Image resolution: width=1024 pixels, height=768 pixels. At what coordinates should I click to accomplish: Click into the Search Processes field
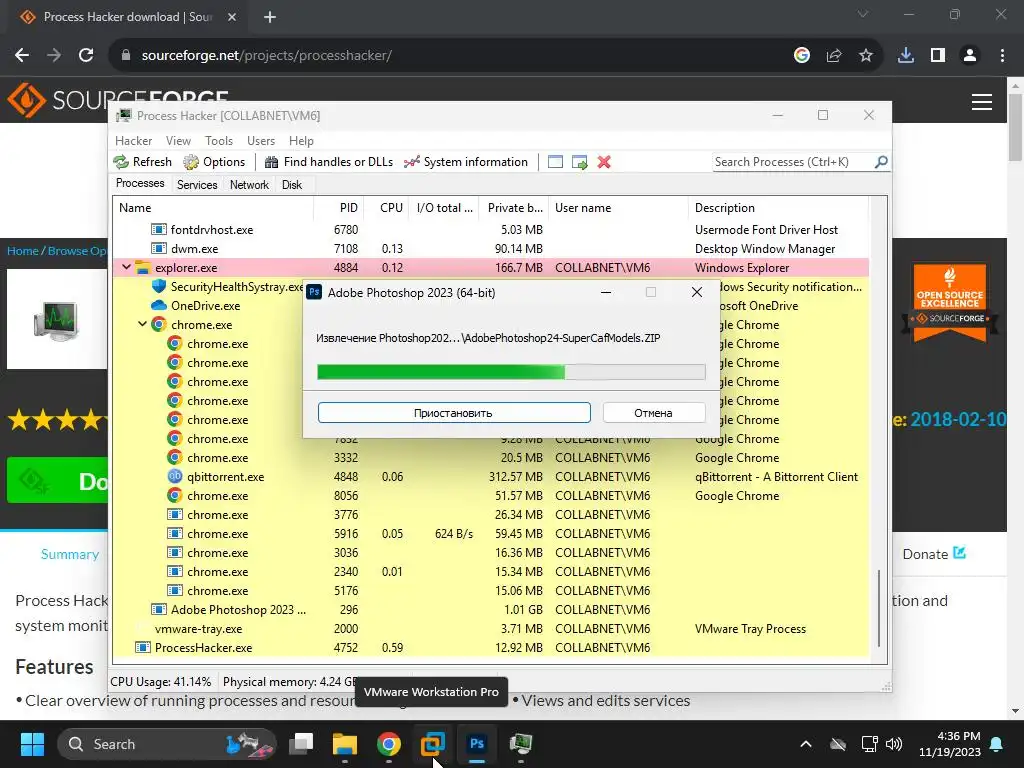tap(793, 162)
